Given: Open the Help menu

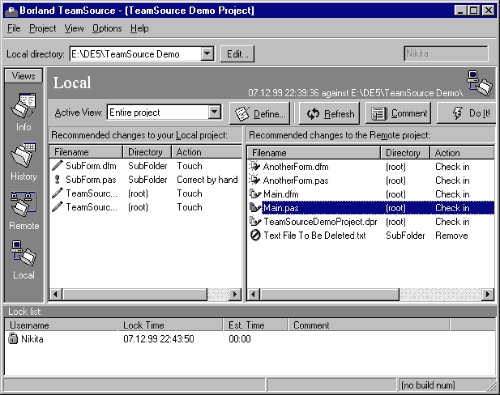Looking at the screenshot, I should point(139,28).
